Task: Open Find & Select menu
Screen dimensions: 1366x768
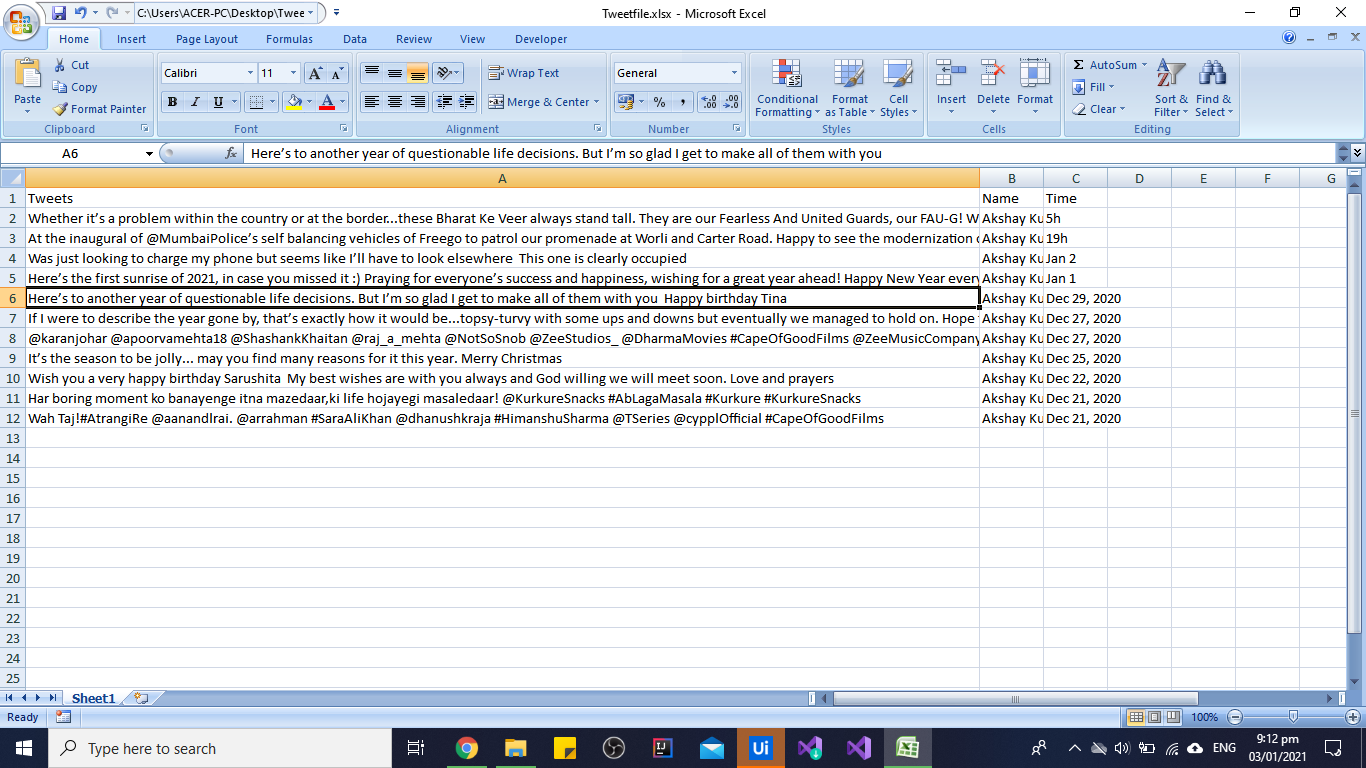Action: click(1213, 88)
